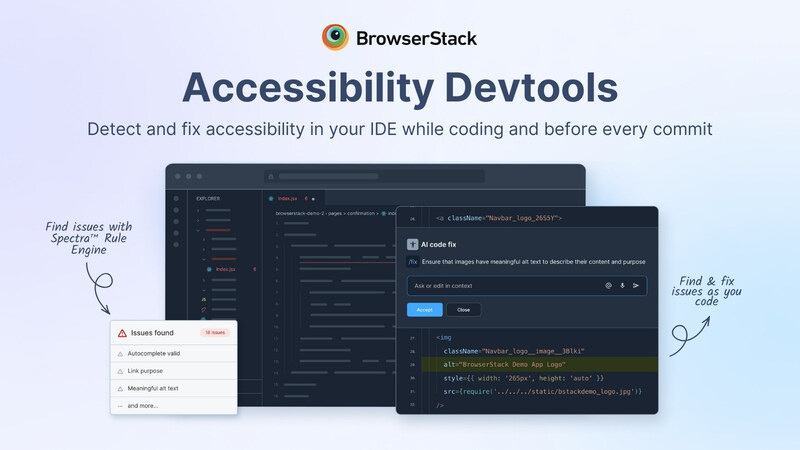Screen dimensions: 800x450
Task: Click the send arrow icon
Action: [x=636, y=286]
